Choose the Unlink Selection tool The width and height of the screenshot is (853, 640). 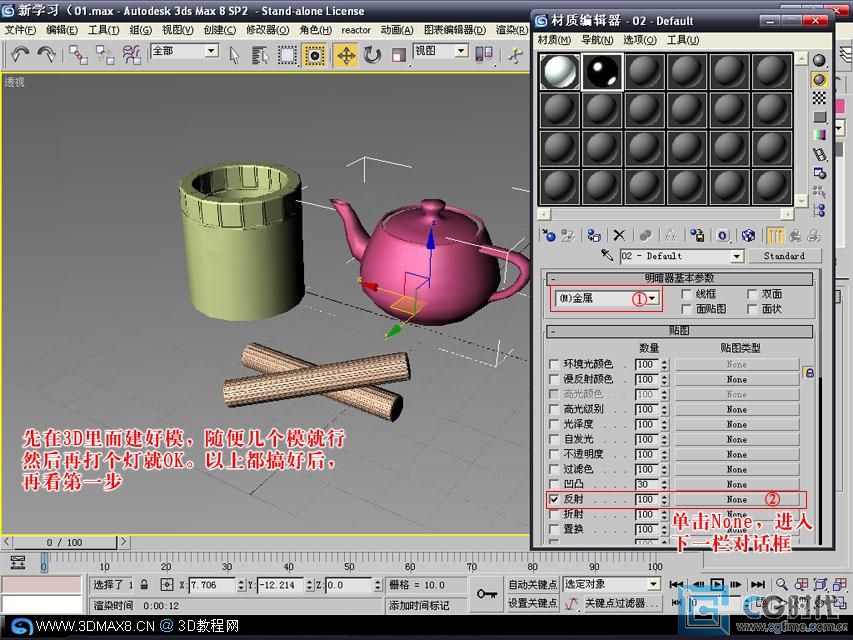[104, 54]
